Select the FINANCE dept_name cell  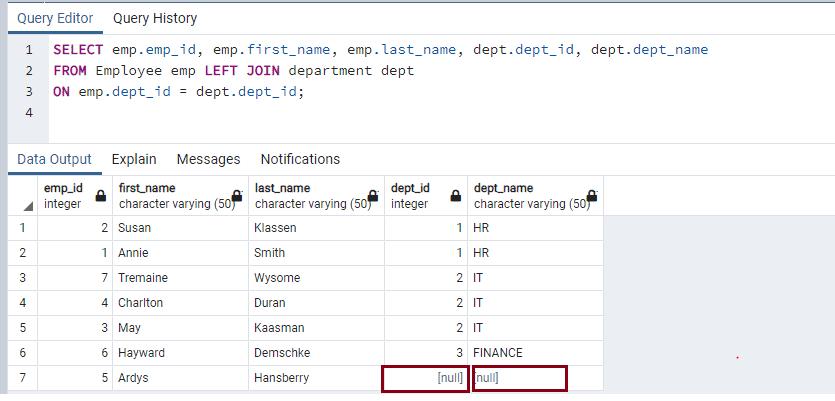pyautogui.click(x=535, y=353)
